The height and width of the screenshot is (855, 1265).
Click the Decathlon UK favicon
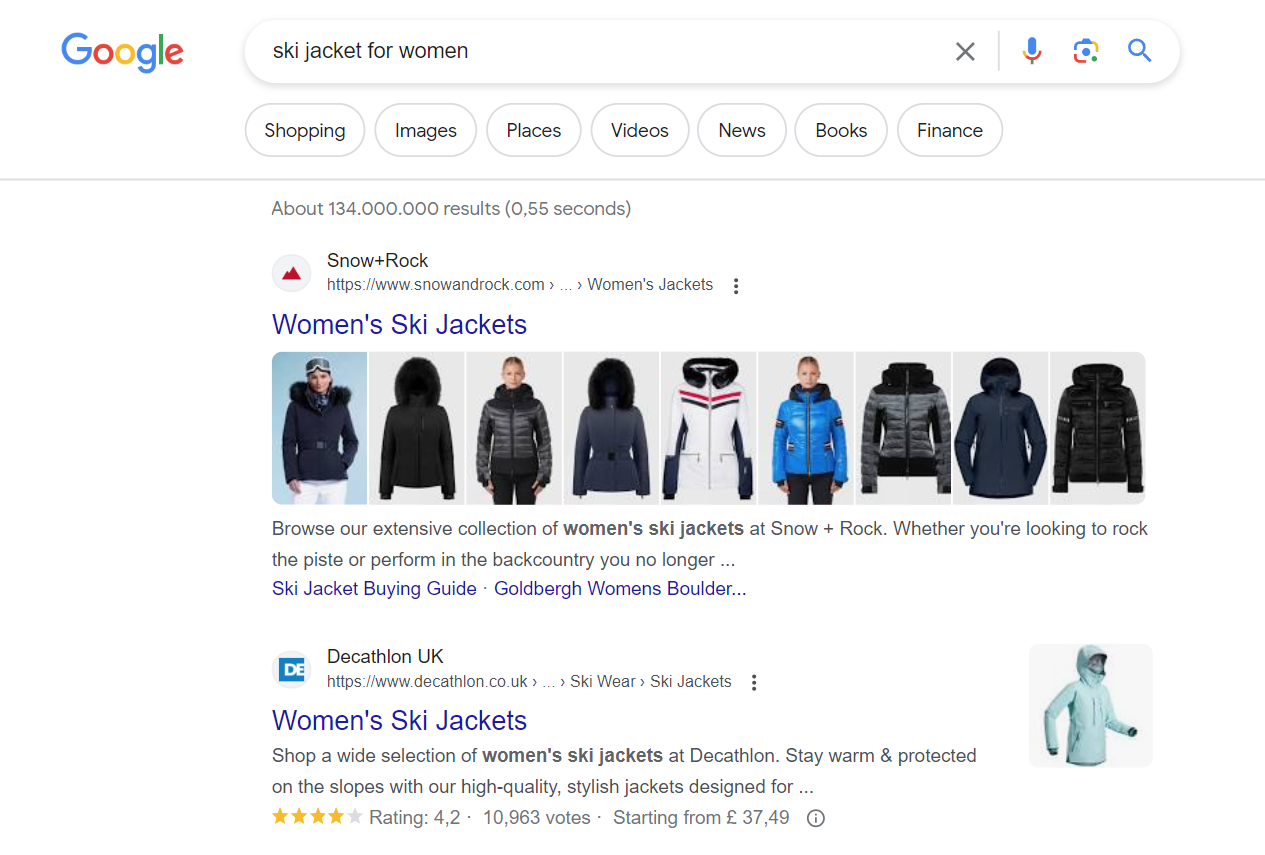click(291, 669)
